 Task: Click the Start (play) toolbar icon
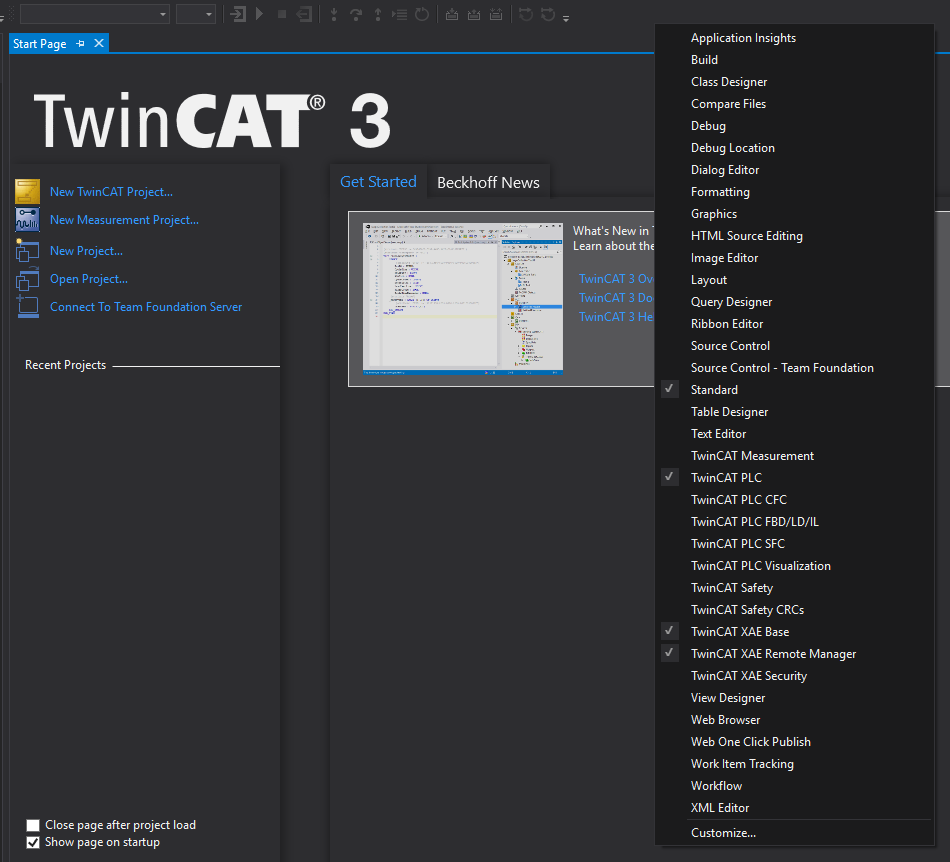(260, 13)
